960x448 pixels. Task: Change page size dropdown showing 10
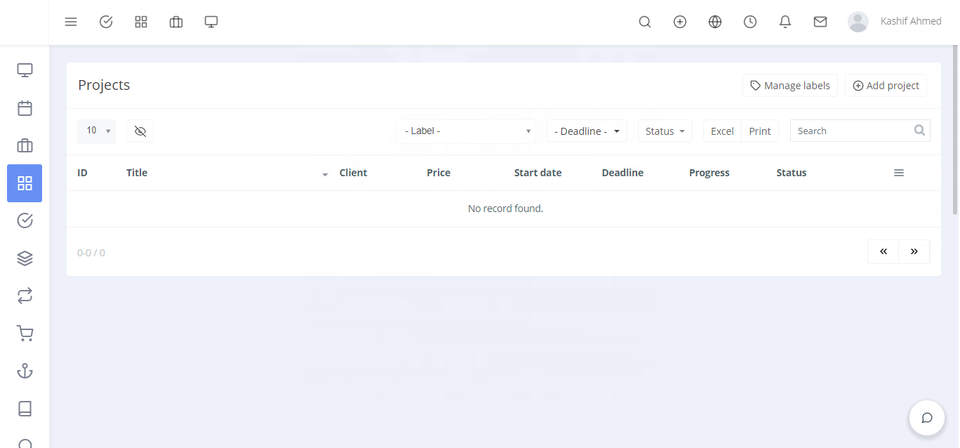[x=97, y=131]
